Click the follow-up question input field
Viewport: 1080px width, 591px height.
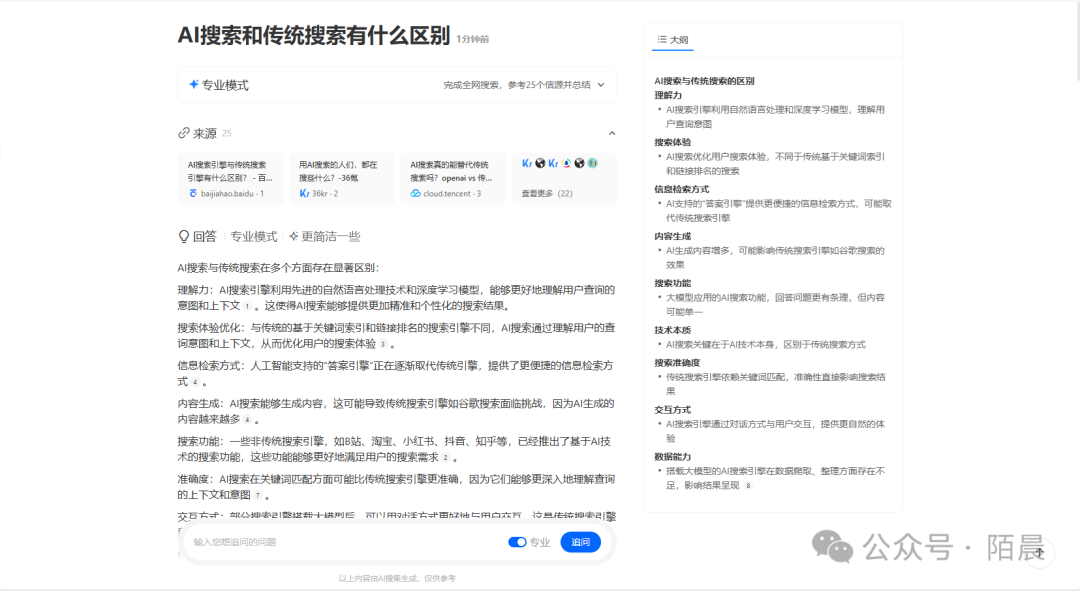[344, 542]
